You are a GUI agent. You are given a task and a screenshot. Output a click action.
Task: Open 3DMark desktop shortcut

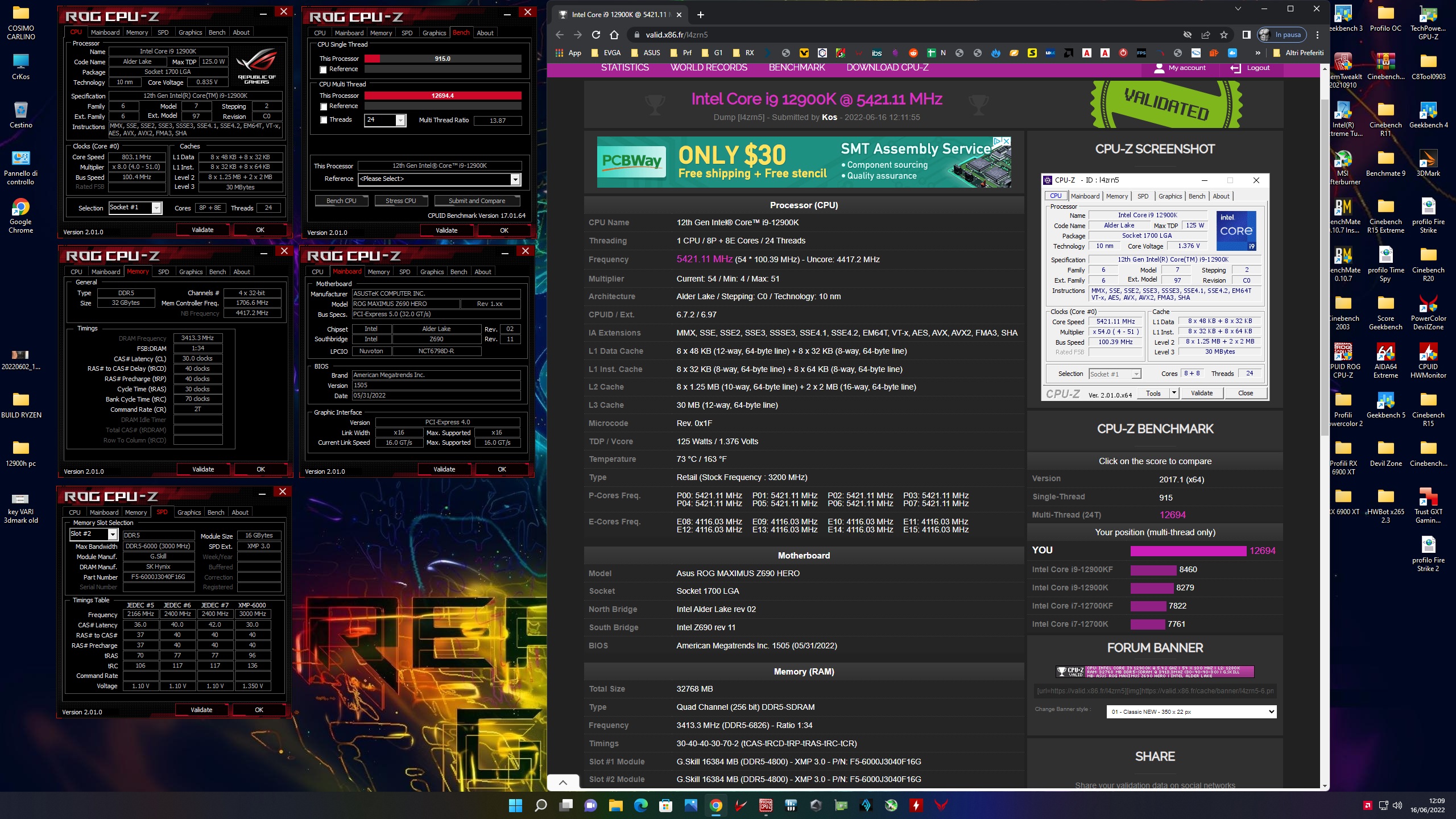tap(1428, 163)
